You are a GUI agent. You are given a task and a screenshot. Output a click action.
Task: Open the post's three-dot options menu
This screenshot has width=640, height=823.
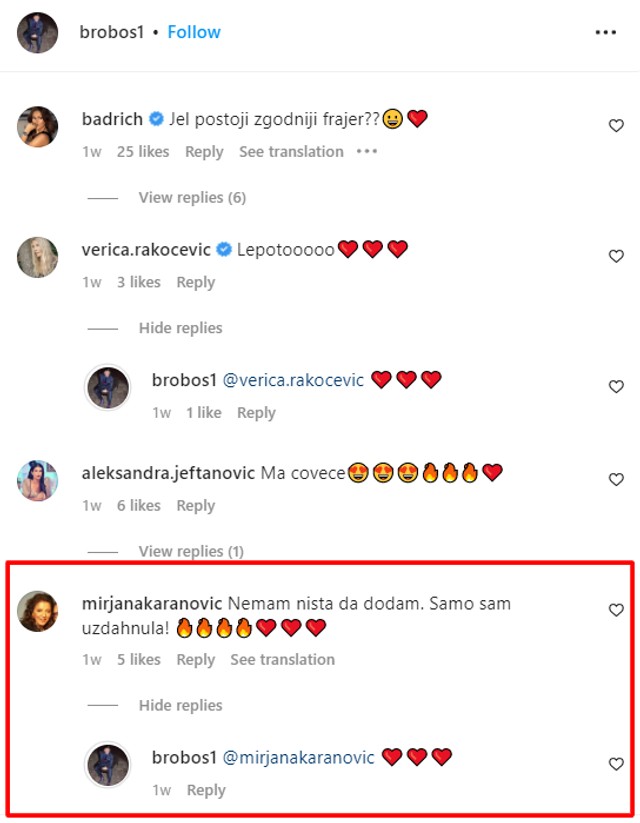click(606, 32)
